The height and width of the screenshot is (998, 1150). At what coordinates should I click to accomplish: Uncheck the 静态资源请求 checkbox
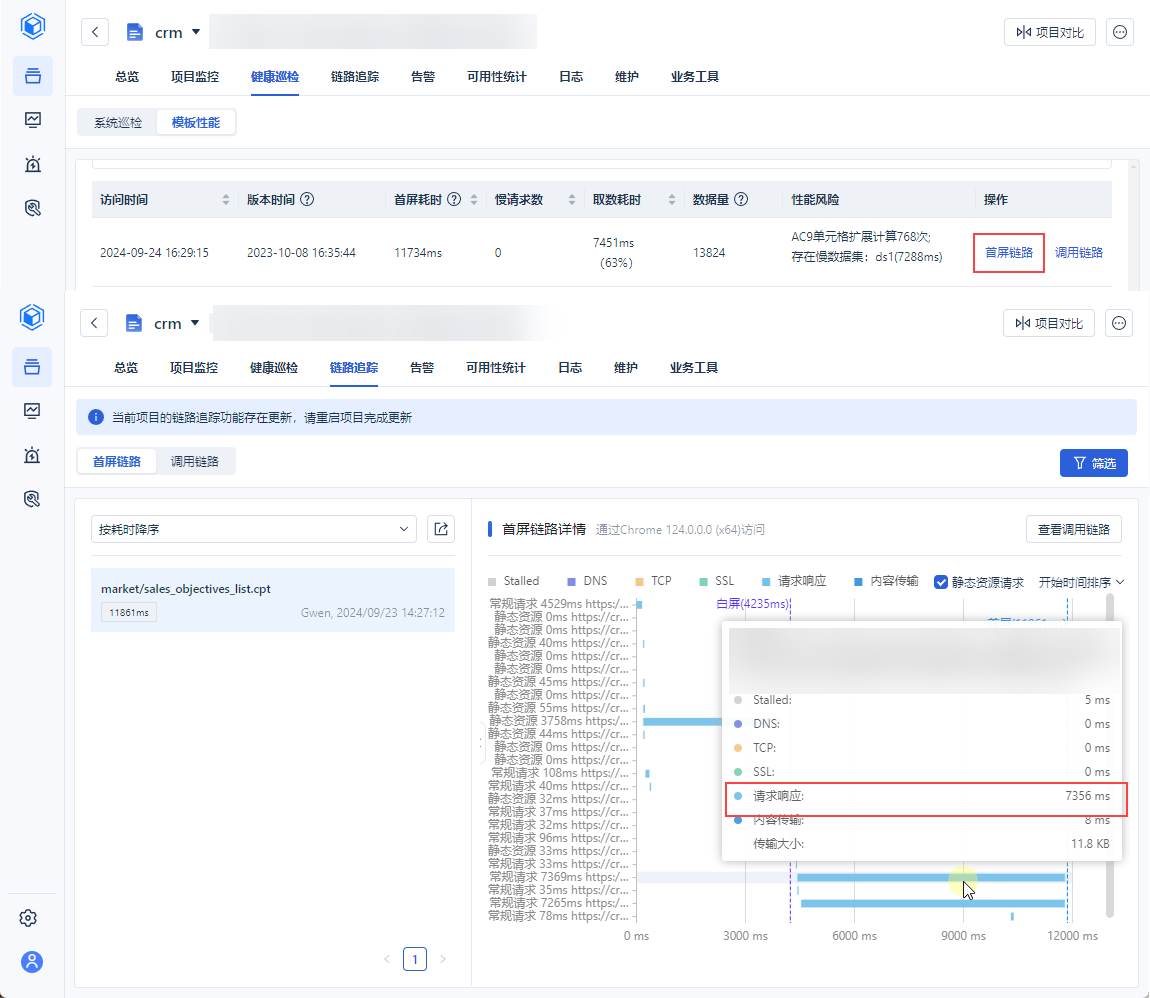point(941,582)
